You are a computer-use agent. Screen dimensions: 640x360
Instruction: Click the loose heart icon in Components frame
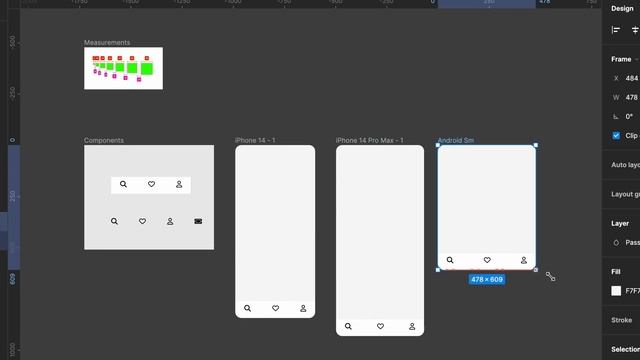coord(142,221)
